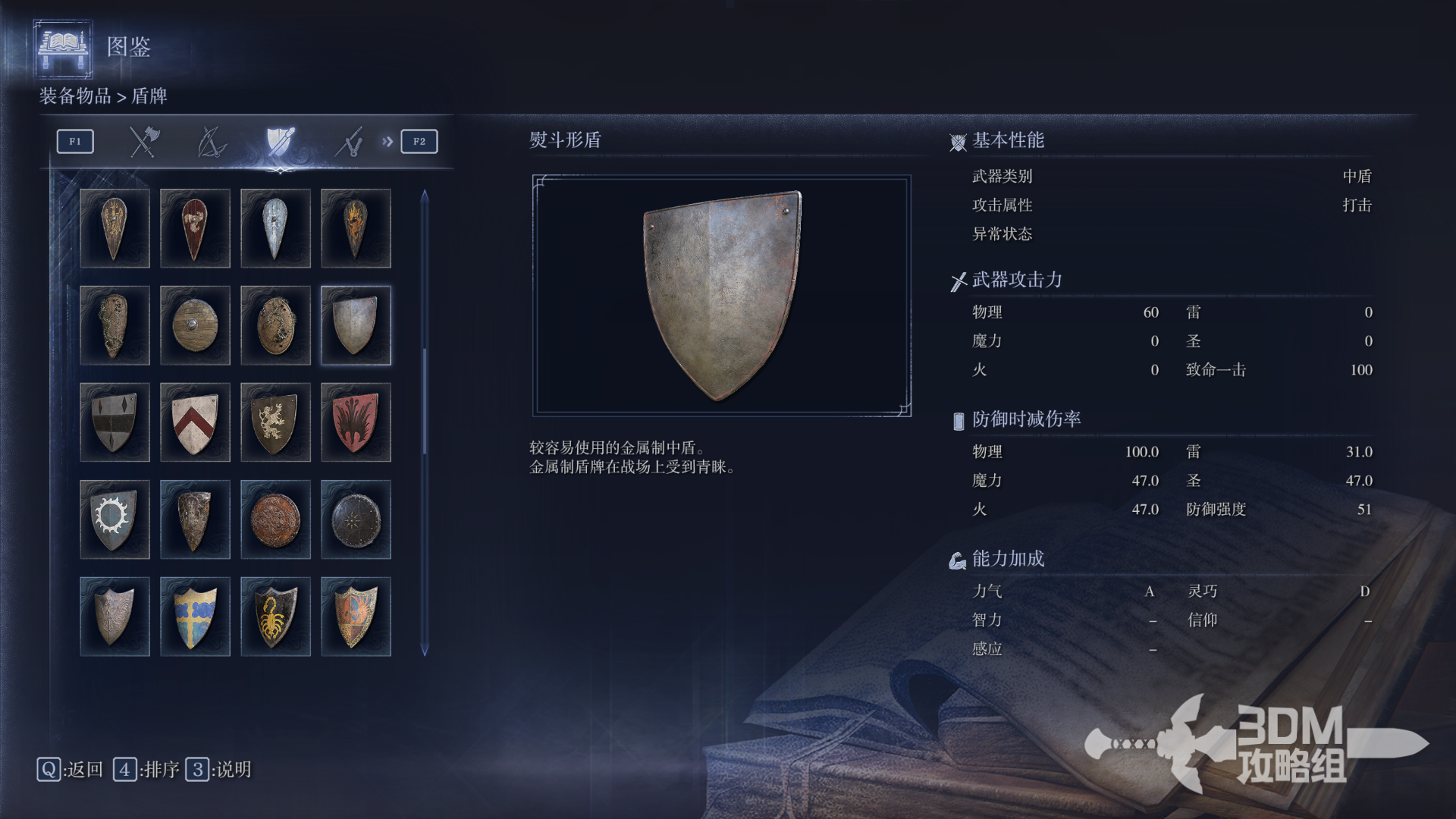Screen dimensions: 1456x819
Task: Open the encyclopedia book icon at top
Action: tap(63, 49)
